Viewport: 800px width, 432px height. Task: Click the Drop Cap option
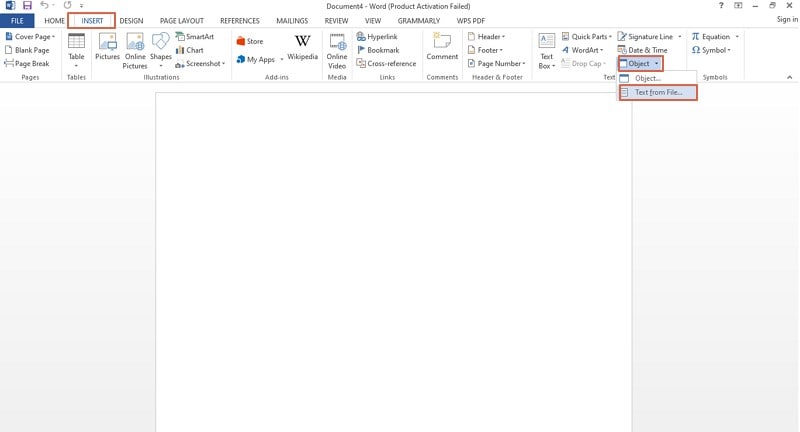pos(583,63)
